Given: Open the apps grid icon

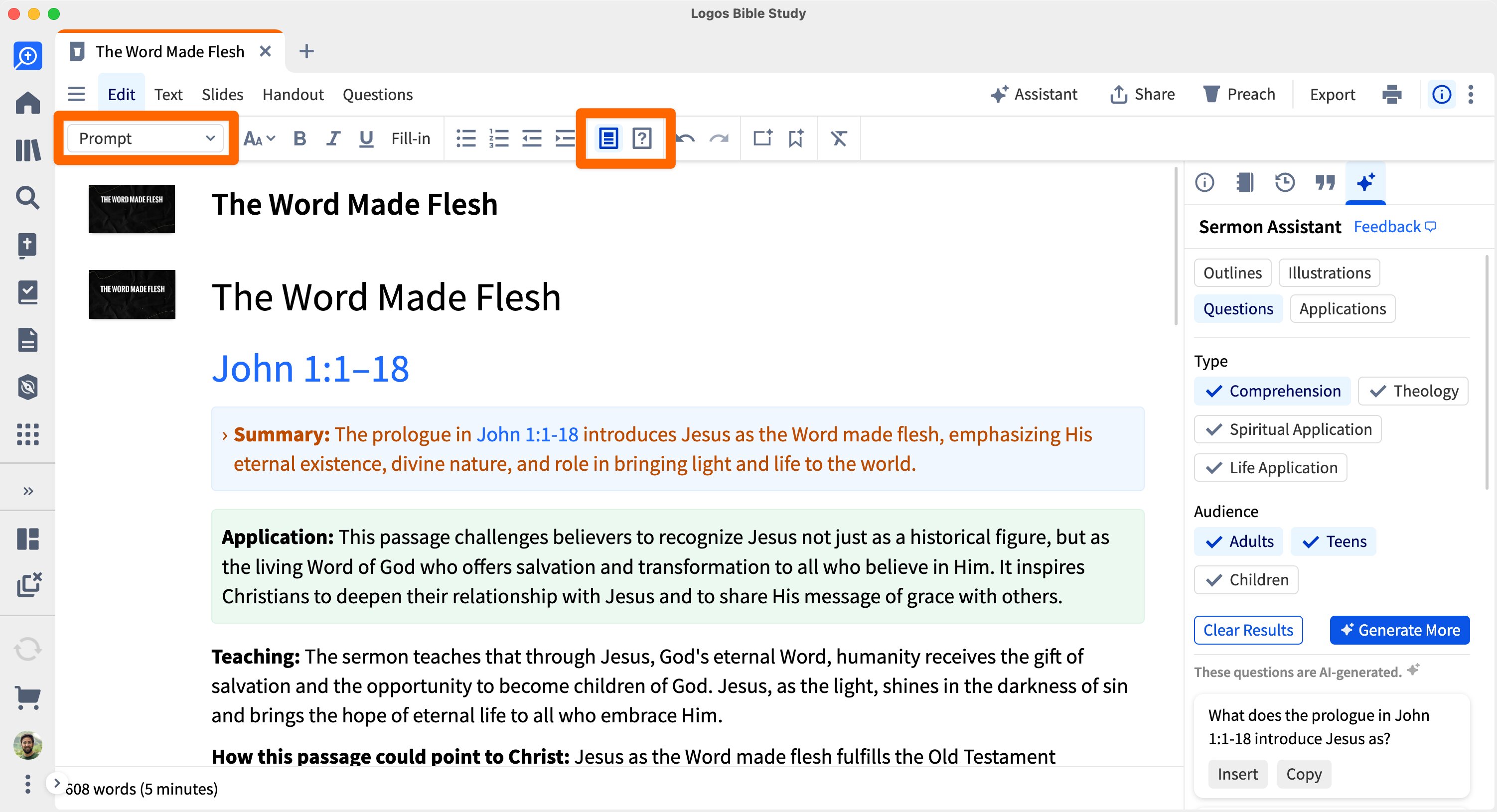Looking at the screenshot, I should [x=27, y=434].
